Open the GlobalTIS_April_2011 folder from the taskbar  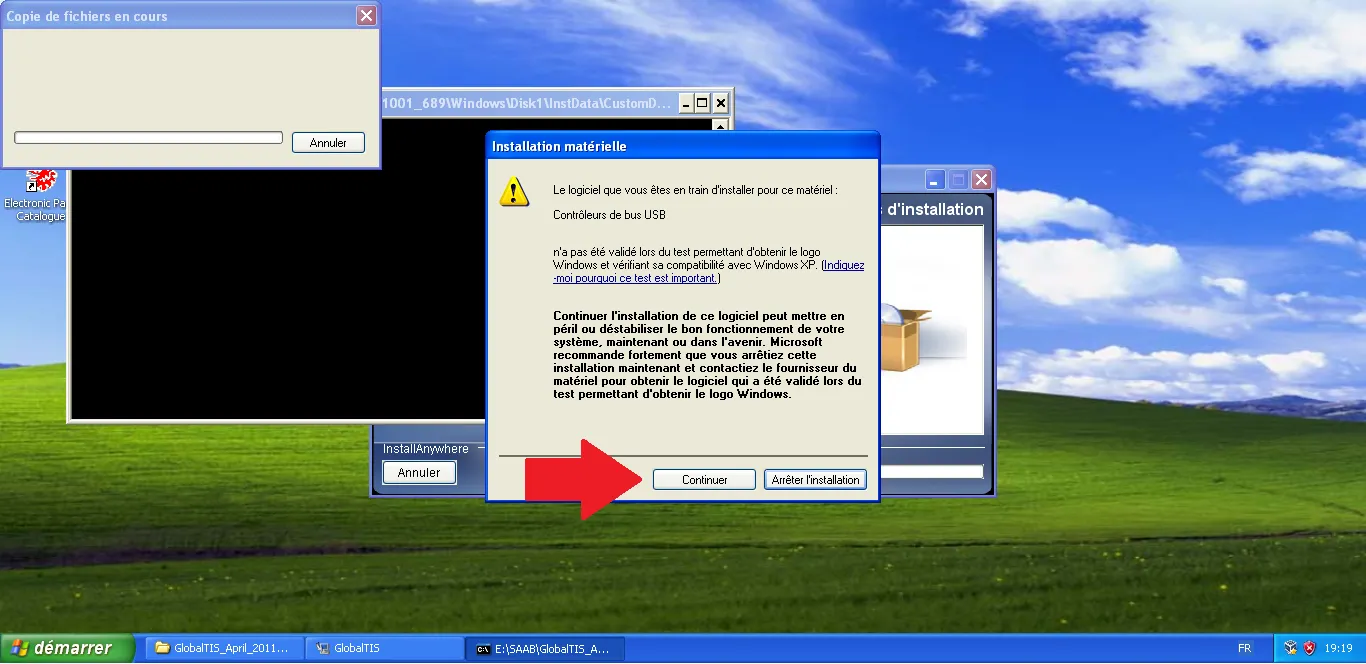click(x=222, y=648)
